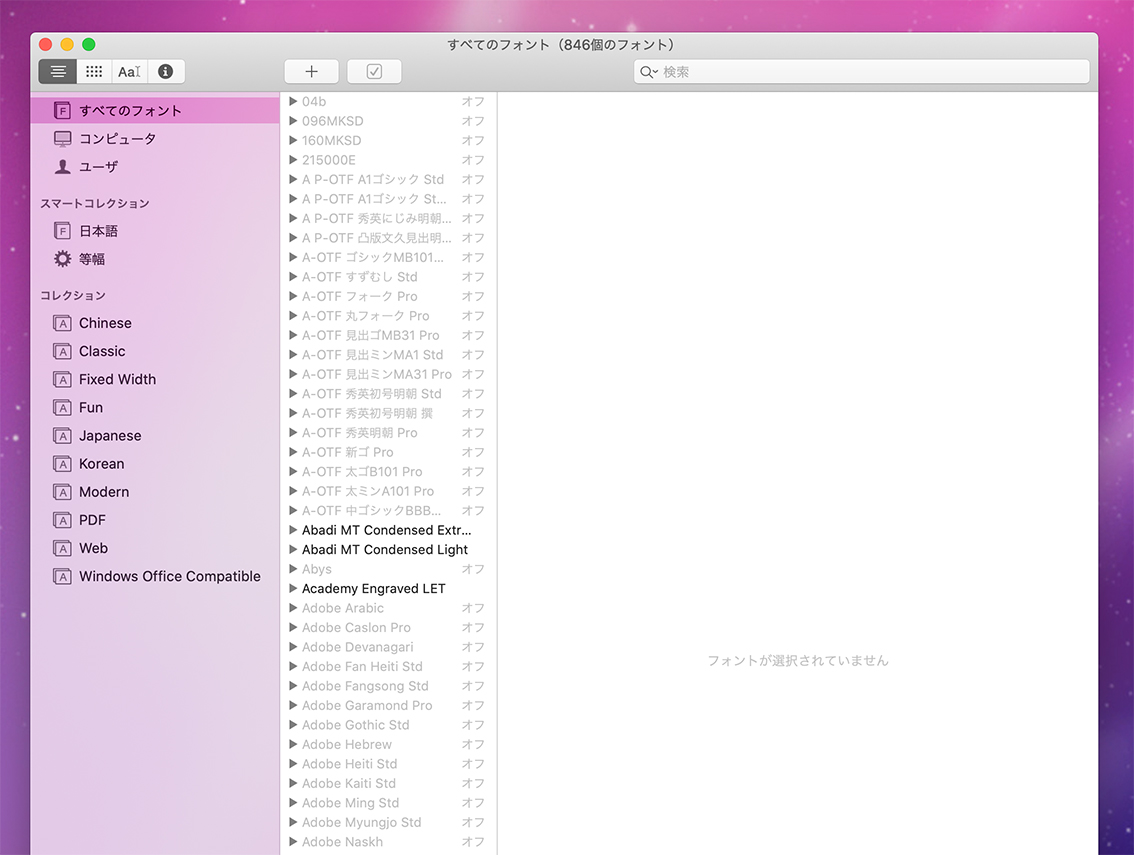Select the Fixed Width collection
Screen dimensions: 1134x855
click(x=117, y=380)
